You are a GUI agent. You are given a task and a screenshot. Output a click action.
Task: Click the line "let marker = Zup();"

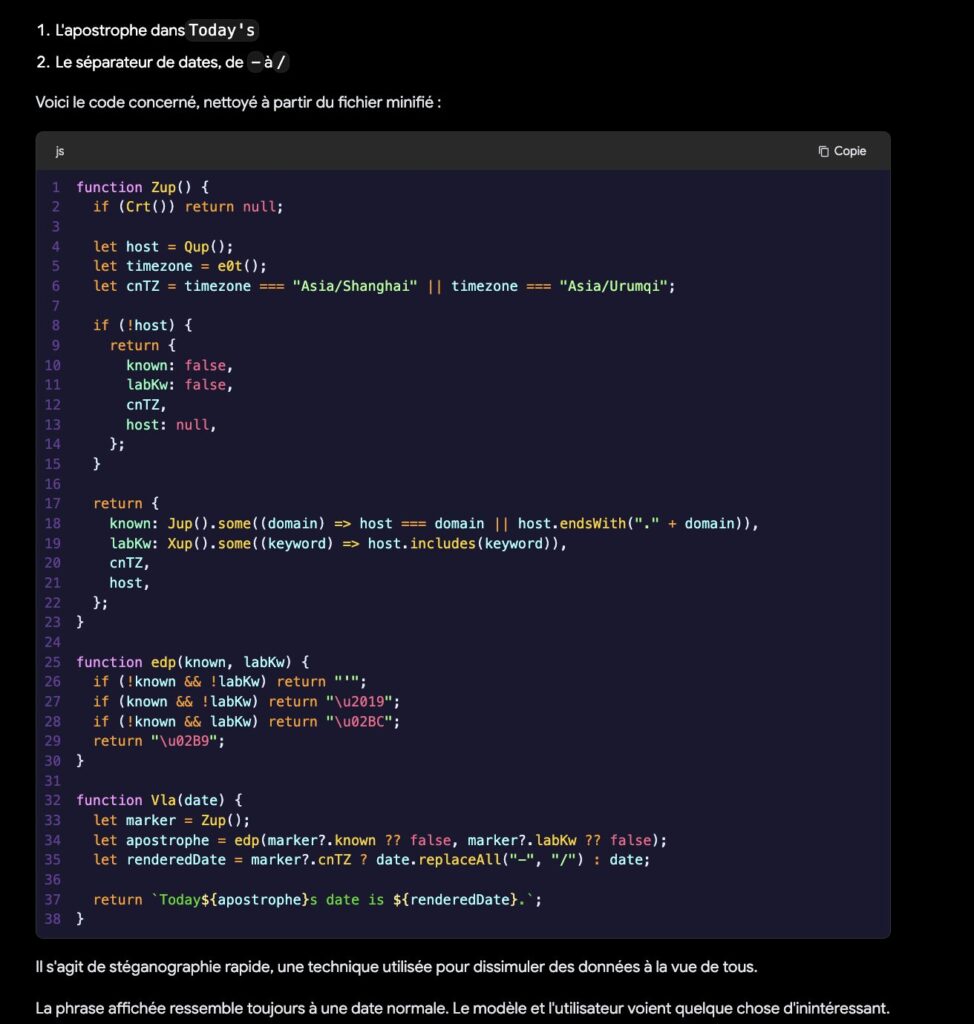[171, 820]
